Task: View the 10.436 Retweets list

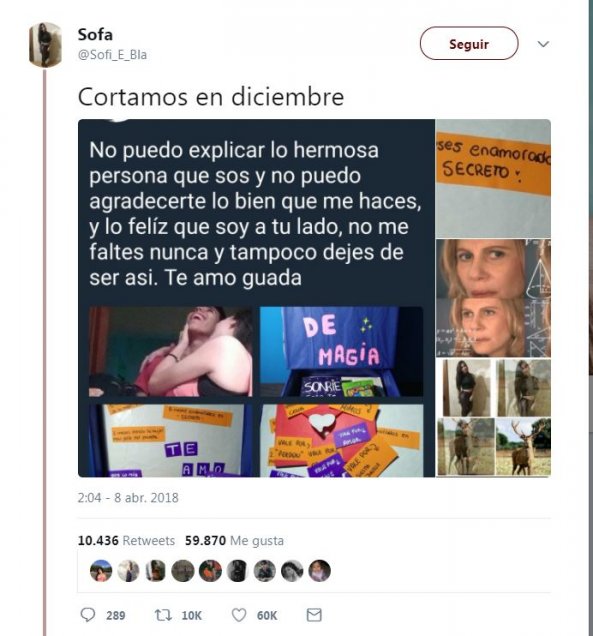Action: (126, 540)
